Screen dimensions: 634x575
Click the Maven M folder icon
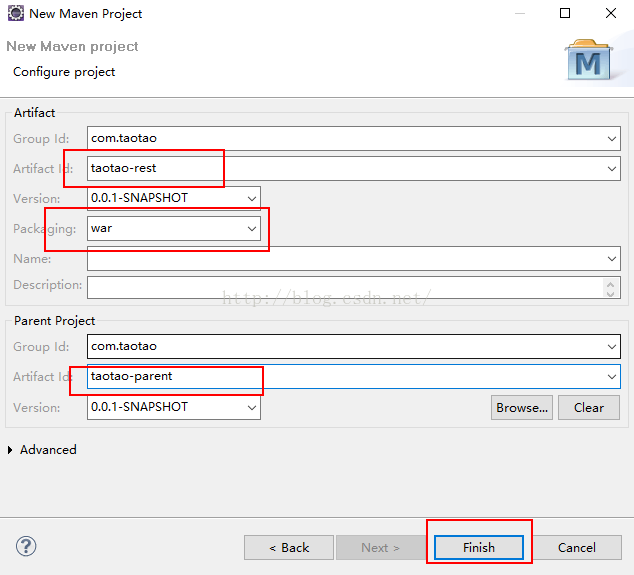pyautogui.click(x=589, y=60)
